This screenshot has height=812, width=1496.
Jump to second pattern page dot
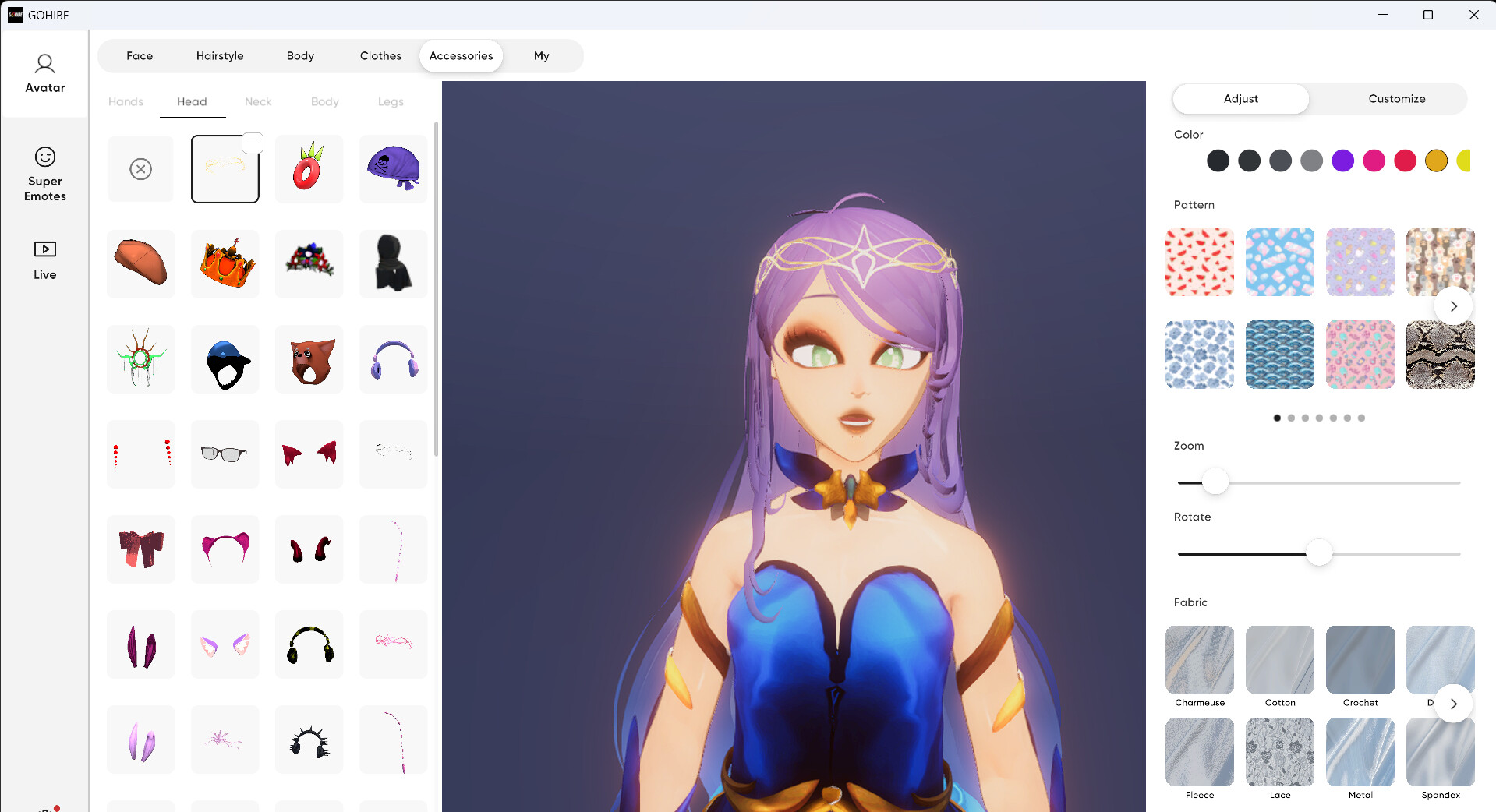coord(1291,418)
